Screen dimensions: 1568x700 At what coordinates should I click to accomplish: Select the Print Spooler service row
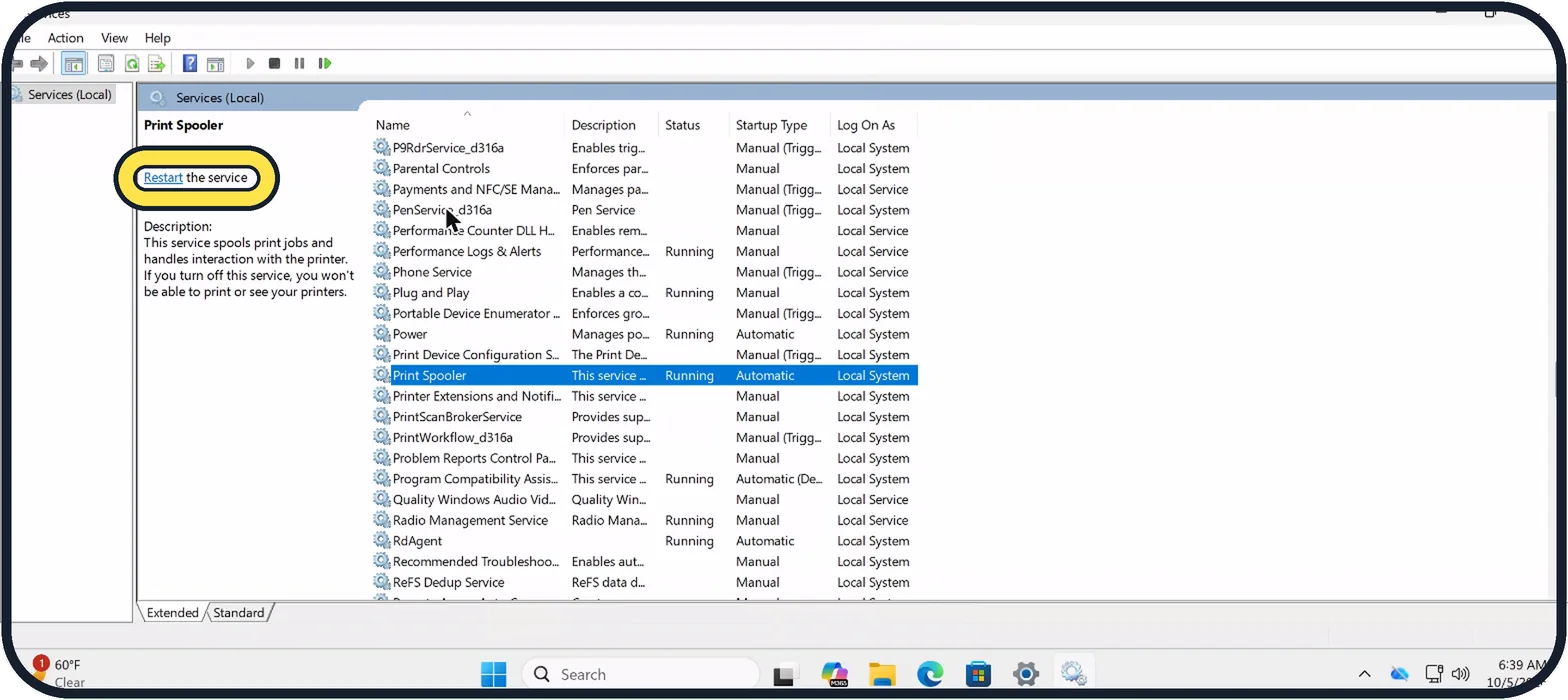pyautogui.click(x=645, y=375)
